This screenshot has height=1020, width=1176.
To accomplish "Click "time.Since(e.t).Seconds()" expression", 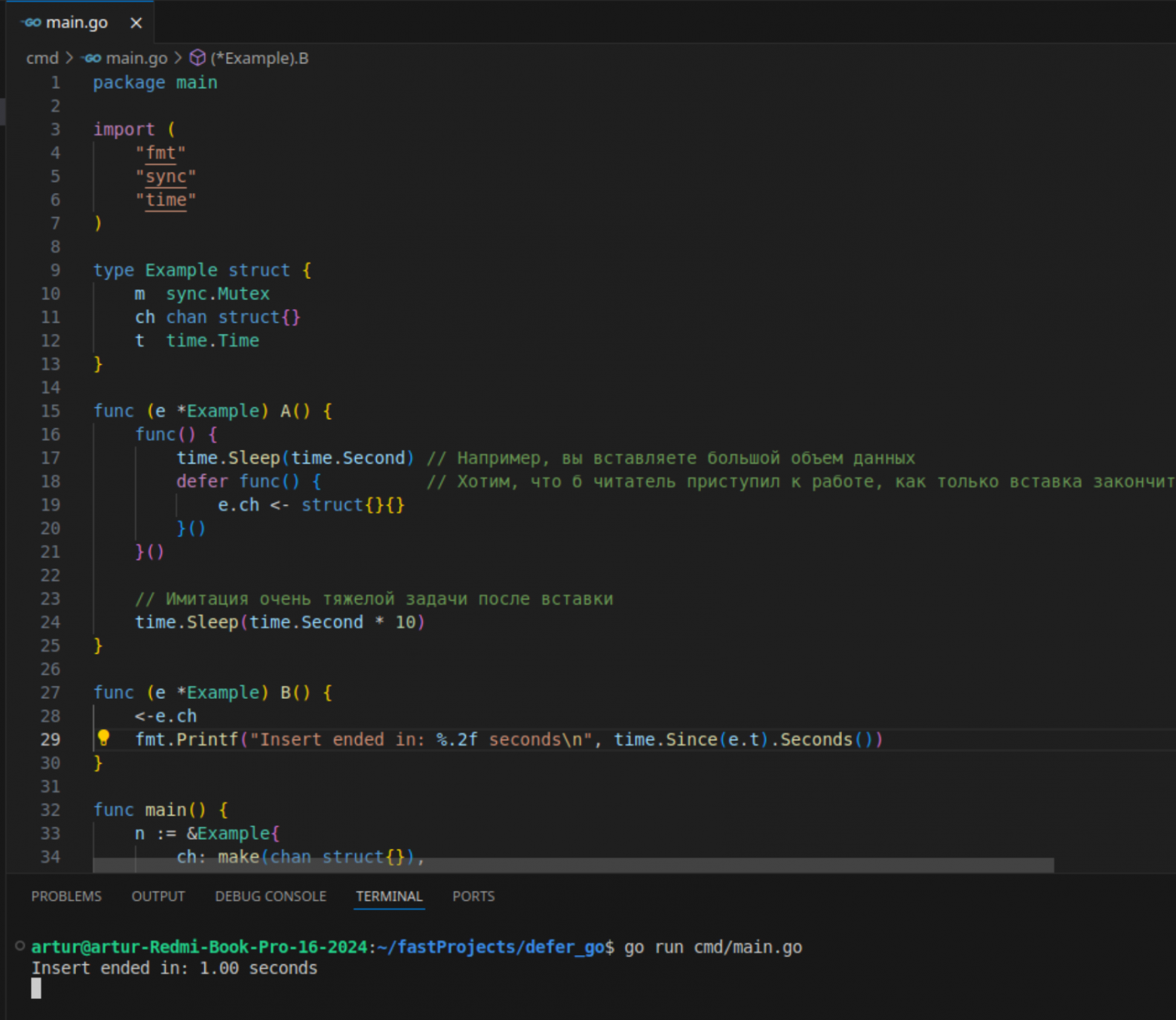I will pos(748,740).
